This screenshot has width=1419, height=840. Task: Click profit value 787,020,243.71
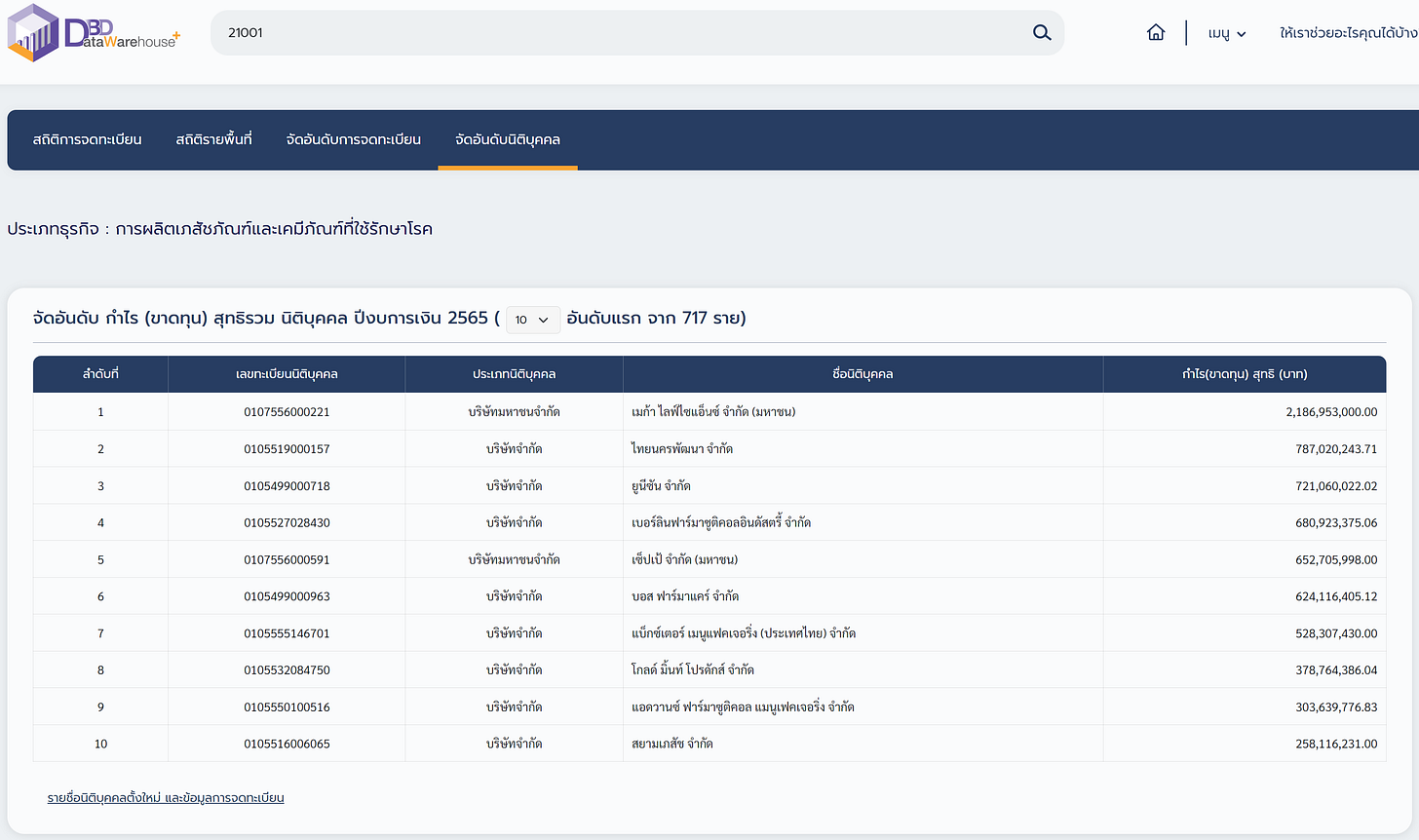tap(1336, 449)
